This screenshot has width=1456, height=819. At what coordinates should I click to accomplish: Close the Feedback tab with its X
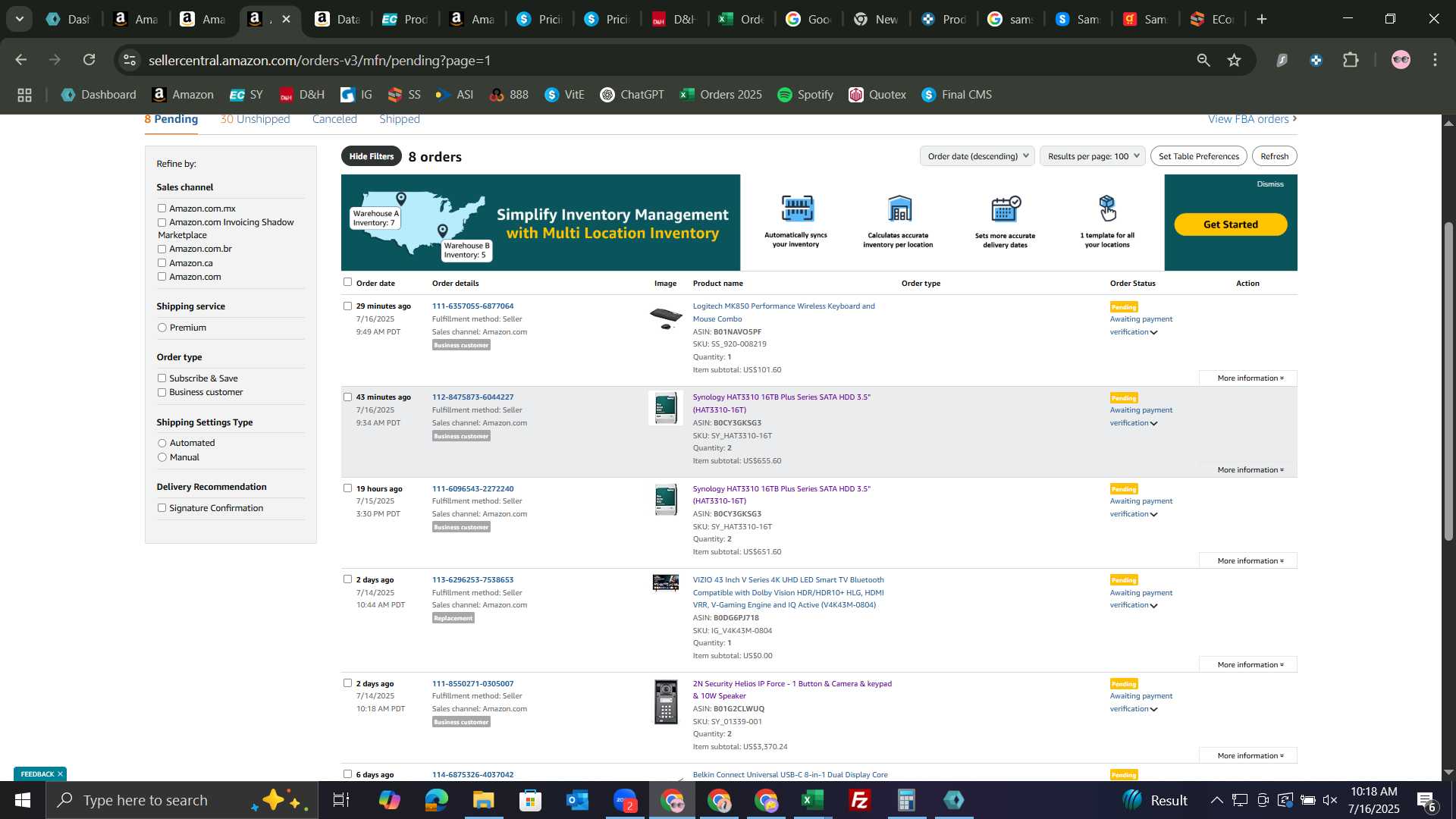pos(60,774)
